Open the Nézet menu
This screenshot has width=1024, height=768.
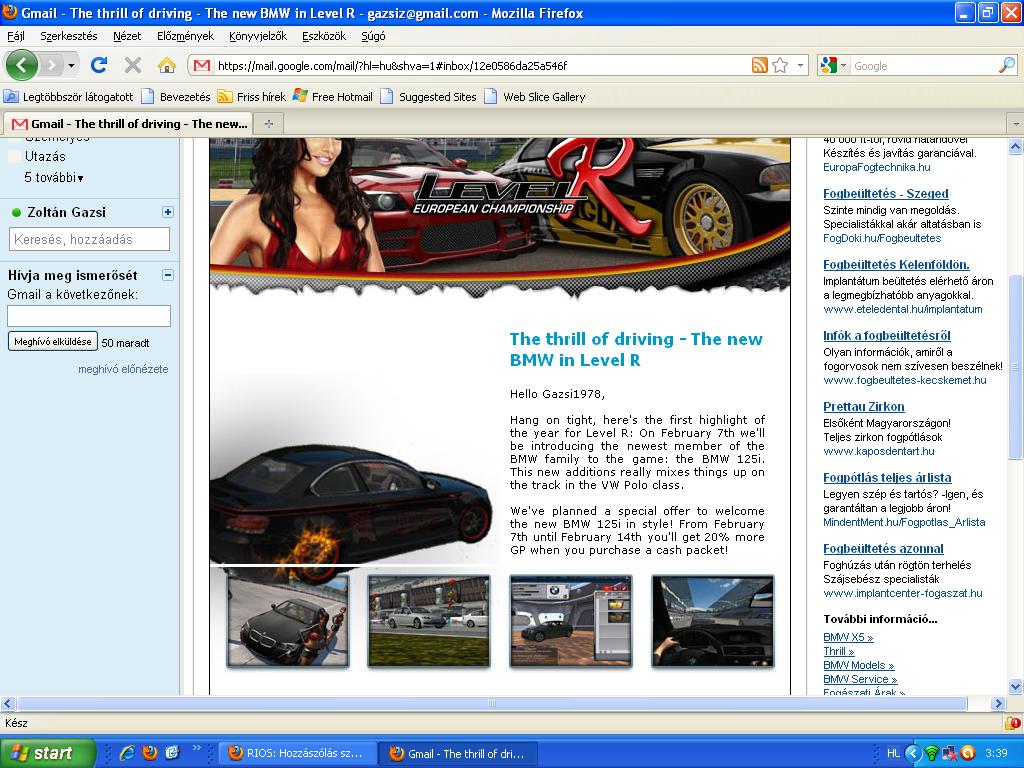tap(127, 36)
